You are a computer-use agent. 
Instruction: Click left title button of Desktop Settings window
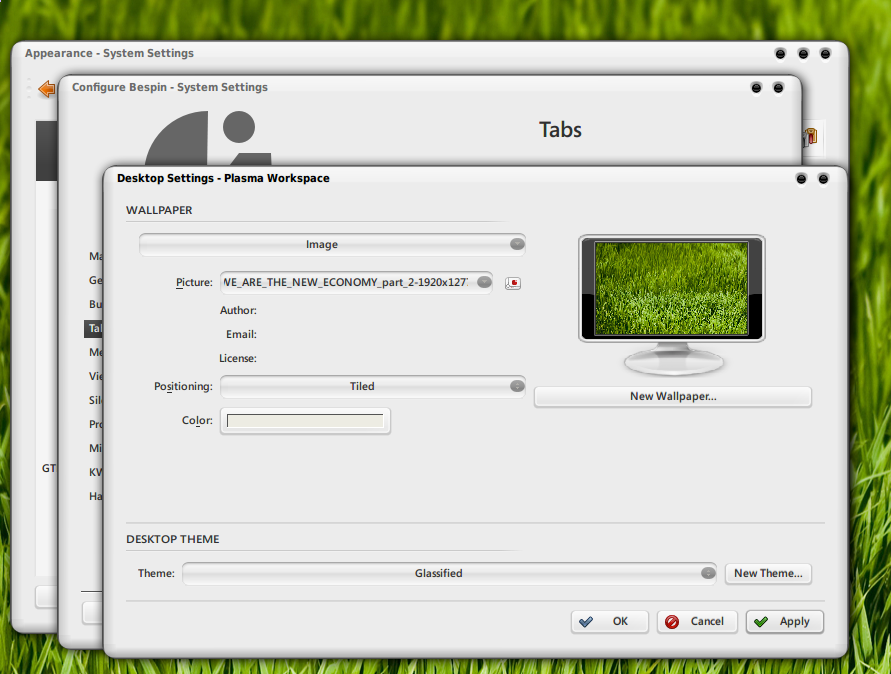pos(801,179)
